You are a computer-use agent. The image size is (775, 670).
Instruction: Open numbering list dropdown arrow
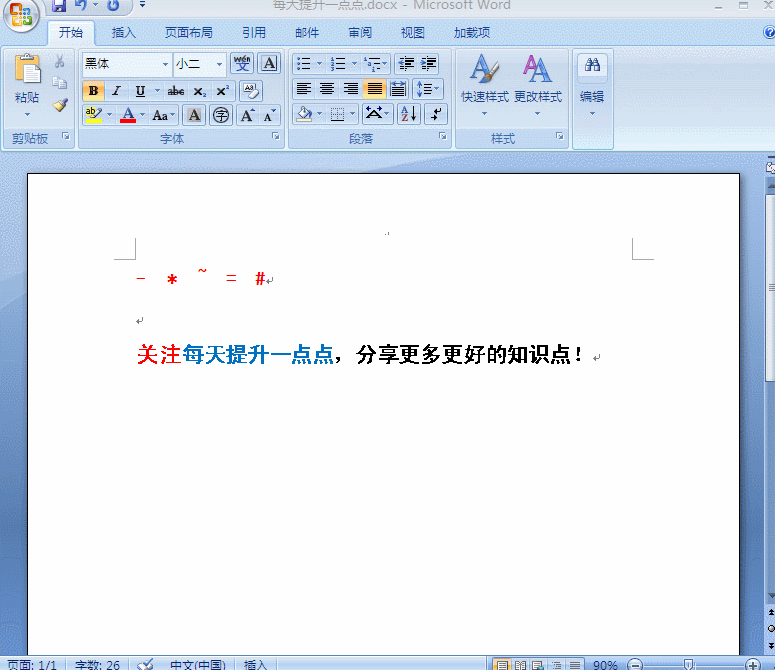[354, 64]
